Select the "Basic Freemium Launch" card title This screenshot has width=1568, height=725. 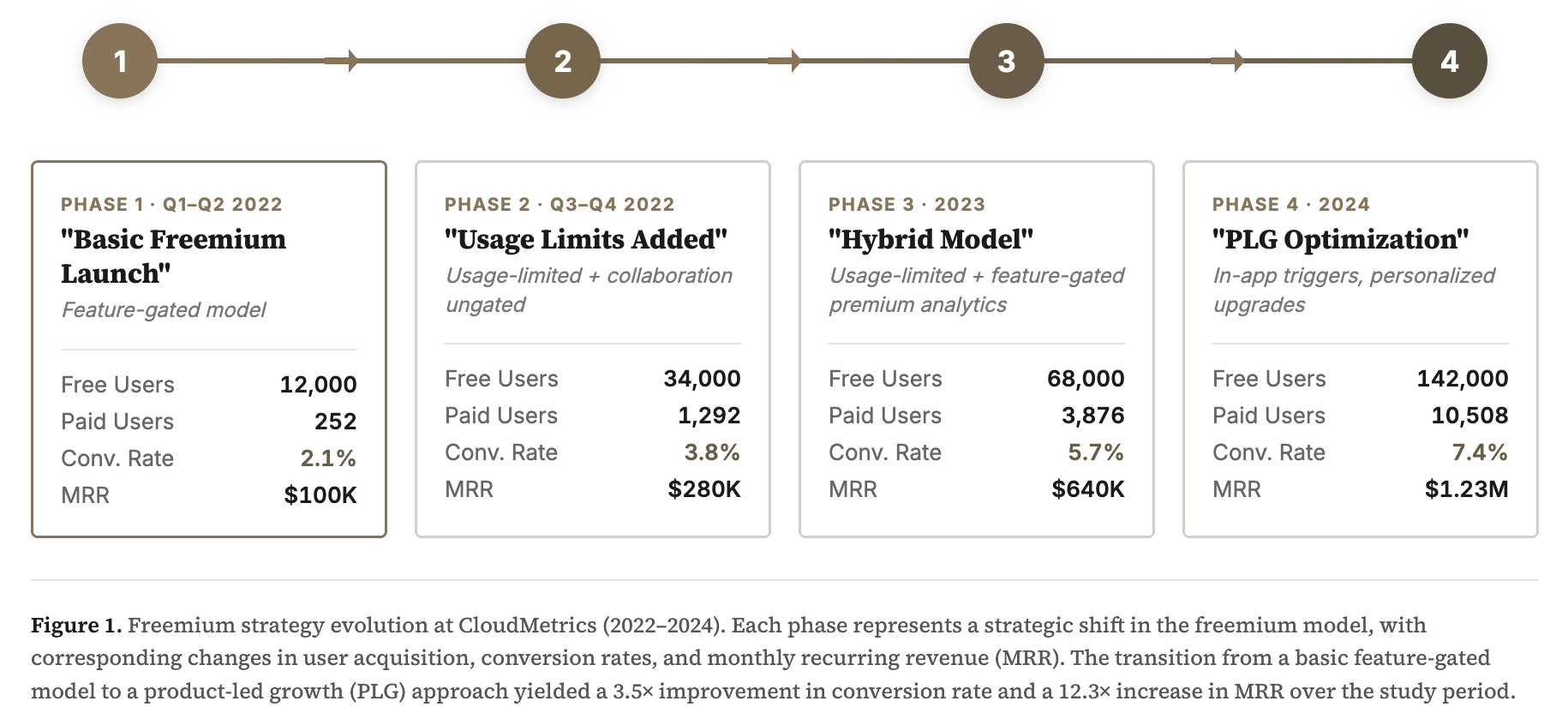(173, 256)
